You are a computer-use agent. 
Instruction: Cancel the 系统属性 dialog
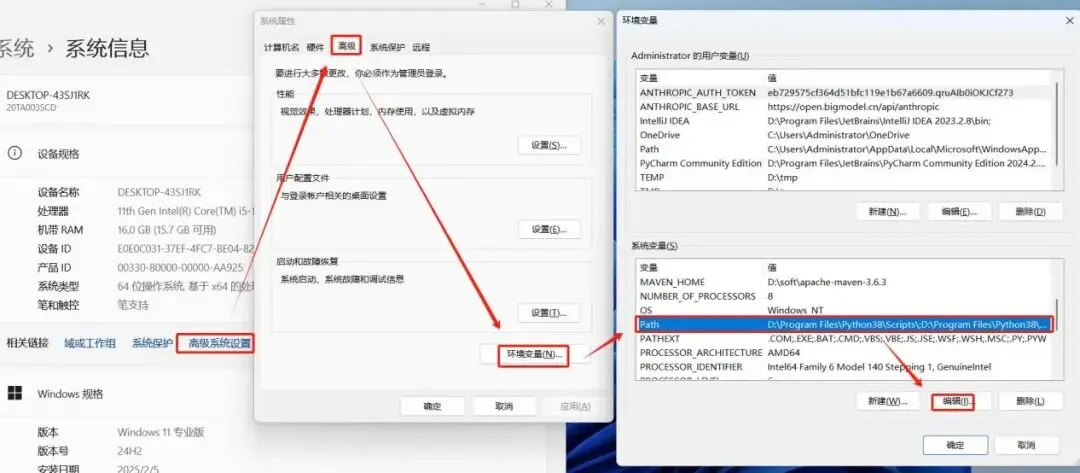(504, 406)
